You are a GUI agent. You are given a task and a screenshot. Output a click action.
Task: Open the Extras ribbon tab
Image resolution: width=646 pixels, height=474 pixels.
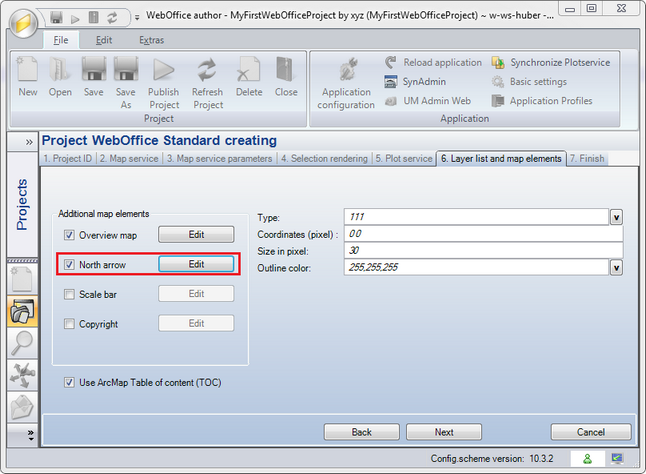coord(151,40)
